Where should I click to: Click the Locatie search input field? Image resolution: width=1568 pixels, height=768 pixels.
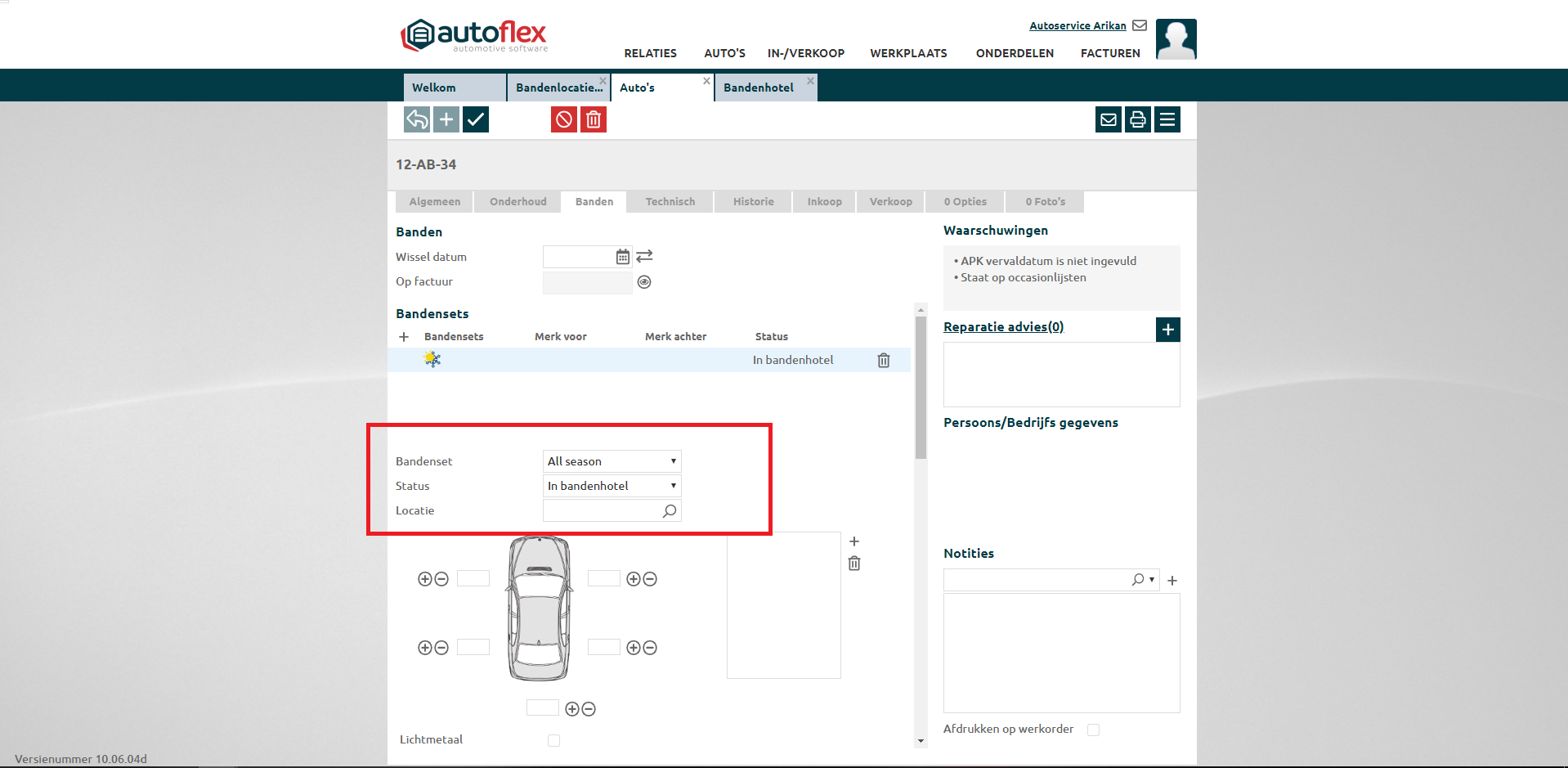point(602,510)
